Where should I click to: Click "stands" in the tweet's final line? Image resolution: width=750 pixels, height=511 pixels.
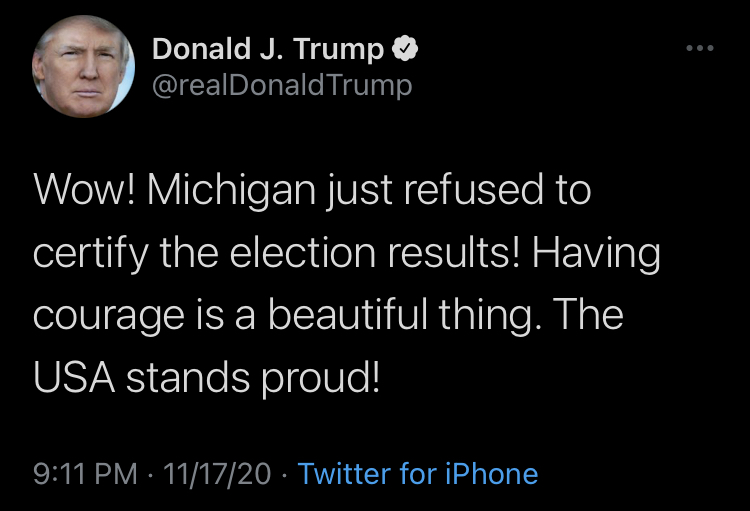pyautogui.click(x=189, y=377)
